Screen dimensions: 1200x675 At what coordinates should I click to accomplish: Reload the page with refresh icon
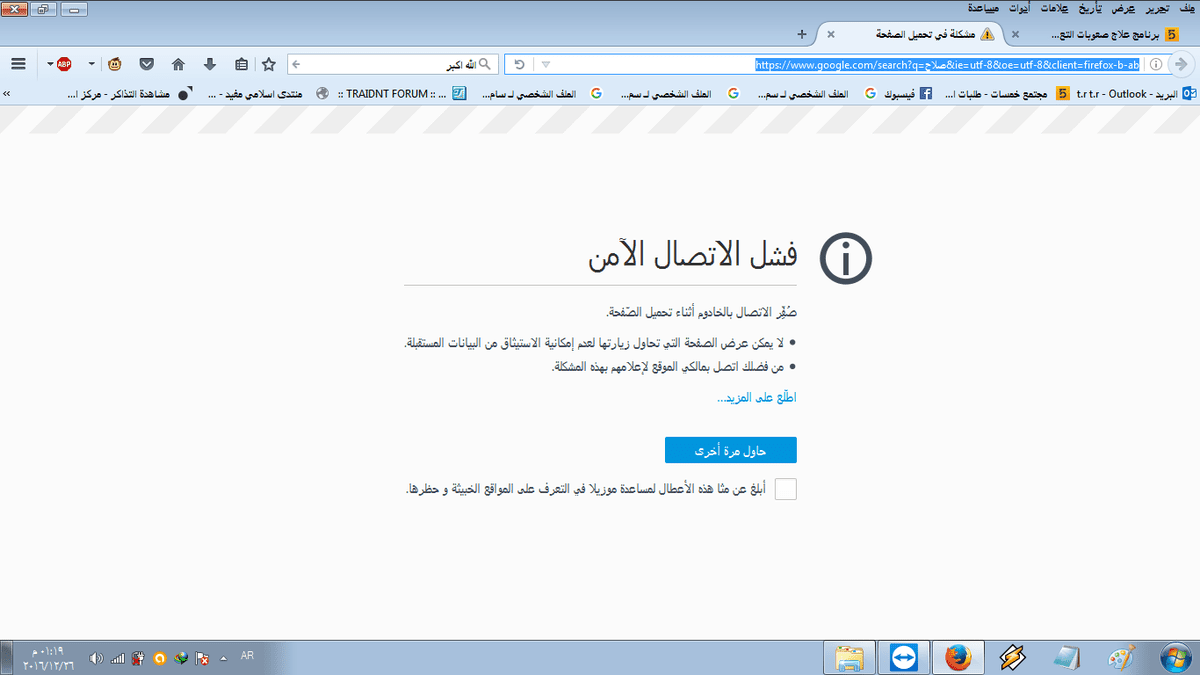pos(519,64)
